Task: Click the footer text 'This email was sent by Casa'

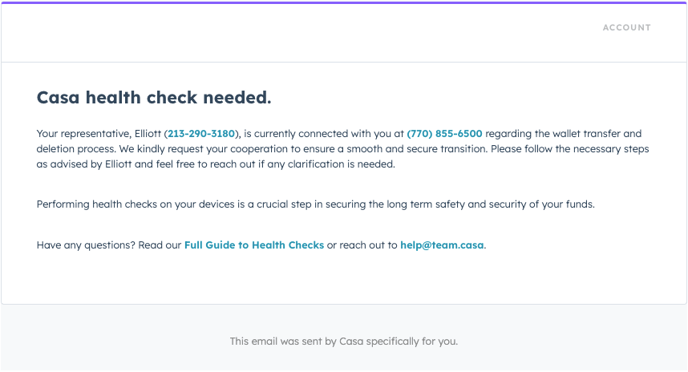Action: tap(297, 341)
